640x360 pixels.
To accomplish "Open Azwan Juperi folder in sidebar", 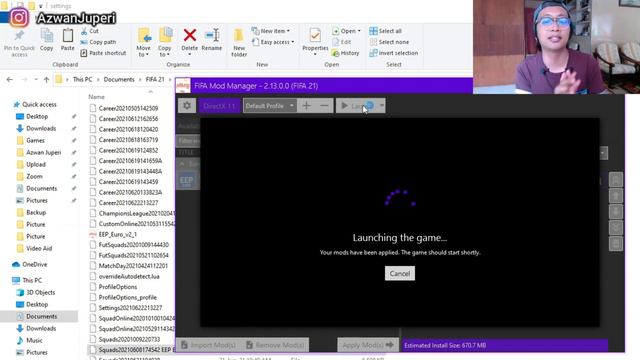I will tap(43, 152).
